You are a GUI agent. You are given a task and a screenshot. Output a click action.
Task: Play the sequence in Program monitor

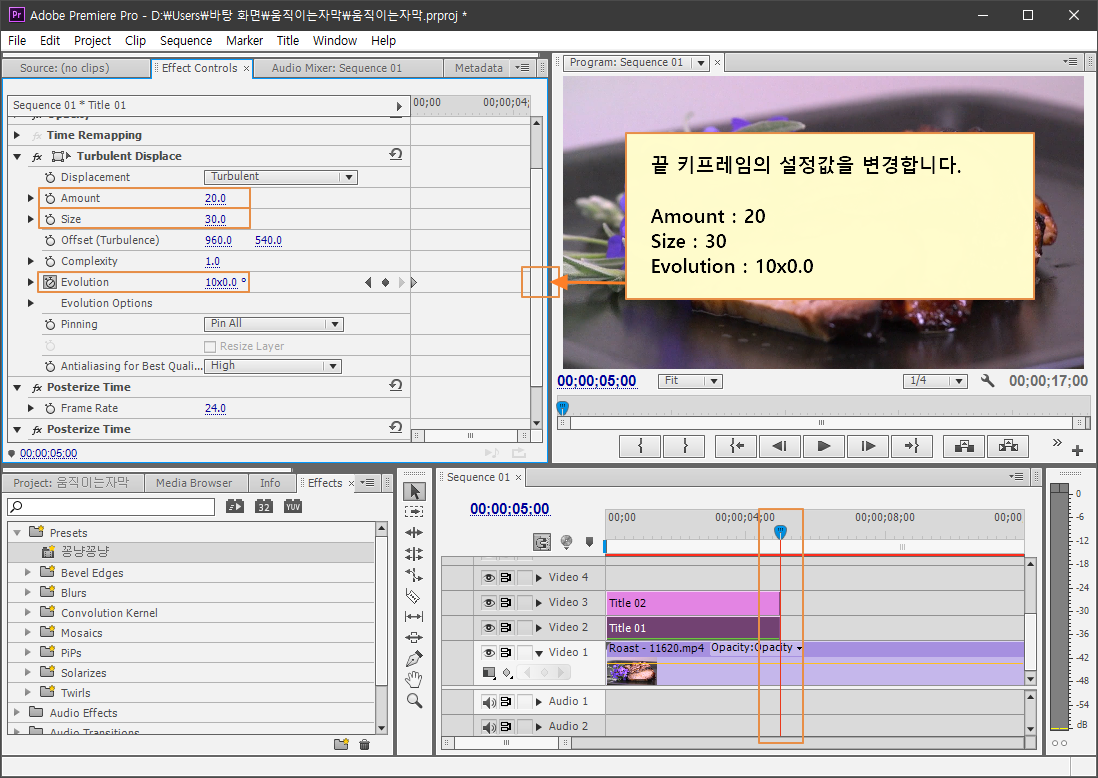824,446
